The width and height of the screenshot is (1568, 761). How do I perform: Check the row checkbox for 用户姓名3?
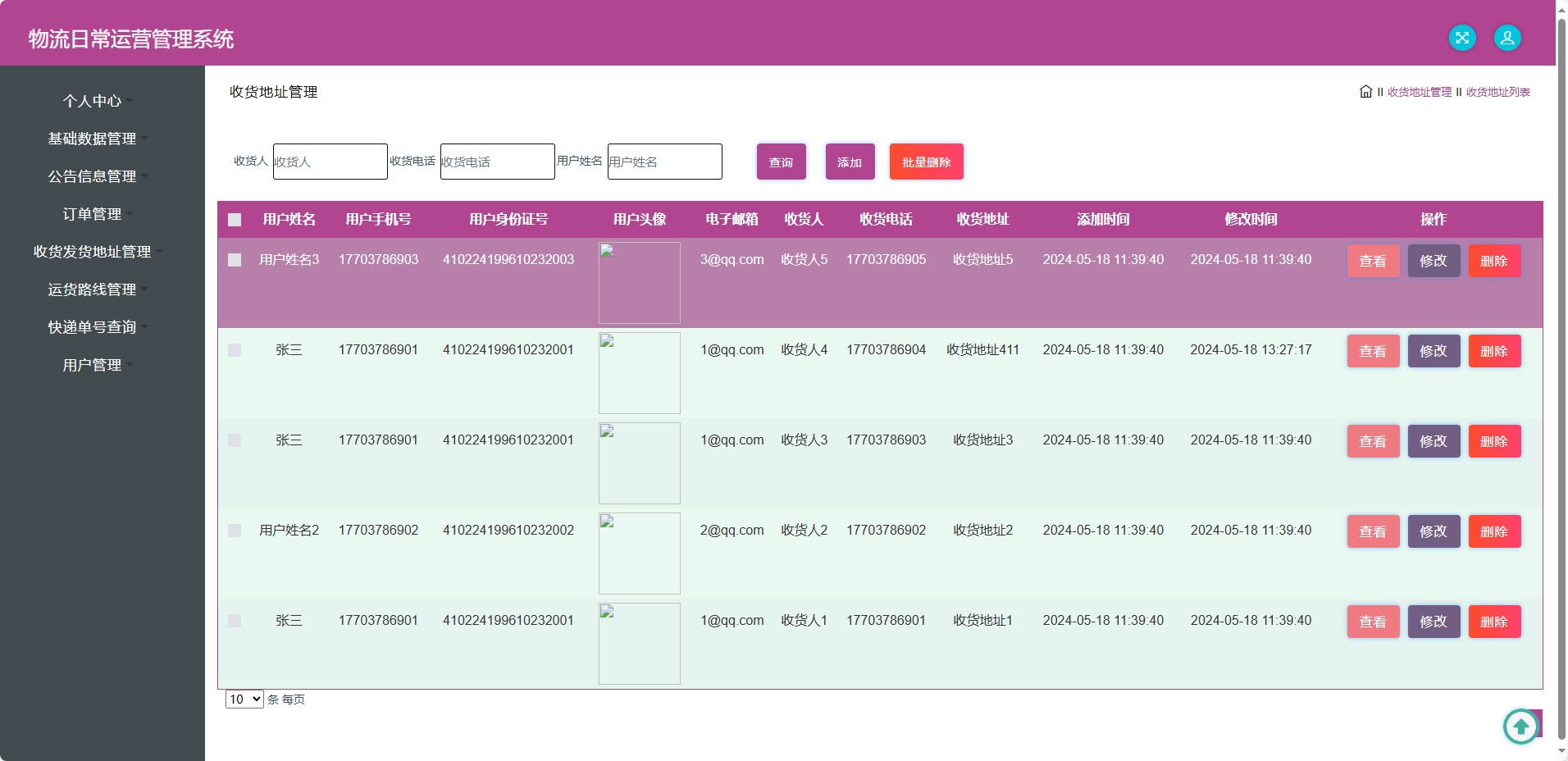[x=235, y=260]
